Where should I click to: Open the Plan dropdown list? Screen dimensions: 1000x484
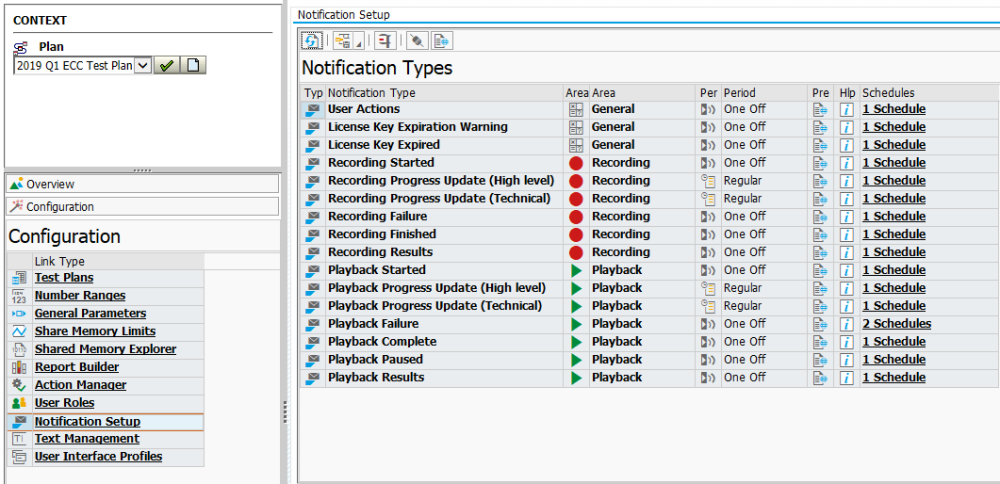tap(141, 65)
